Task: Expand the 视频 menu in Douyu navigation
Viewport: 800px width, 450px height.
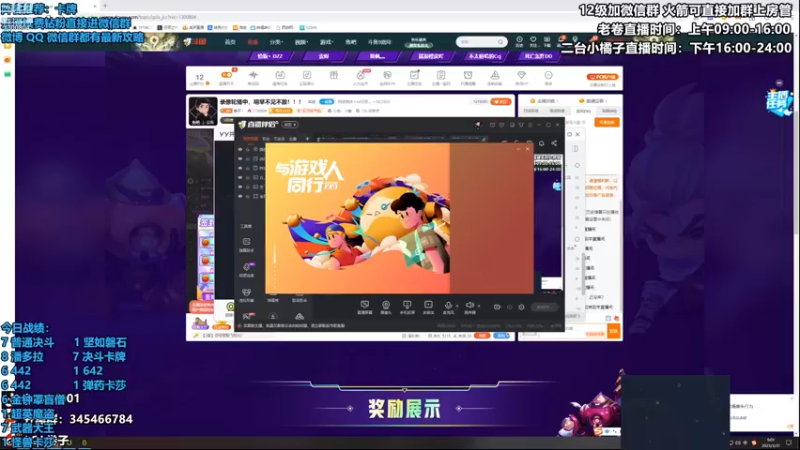Action: (301, 42)
